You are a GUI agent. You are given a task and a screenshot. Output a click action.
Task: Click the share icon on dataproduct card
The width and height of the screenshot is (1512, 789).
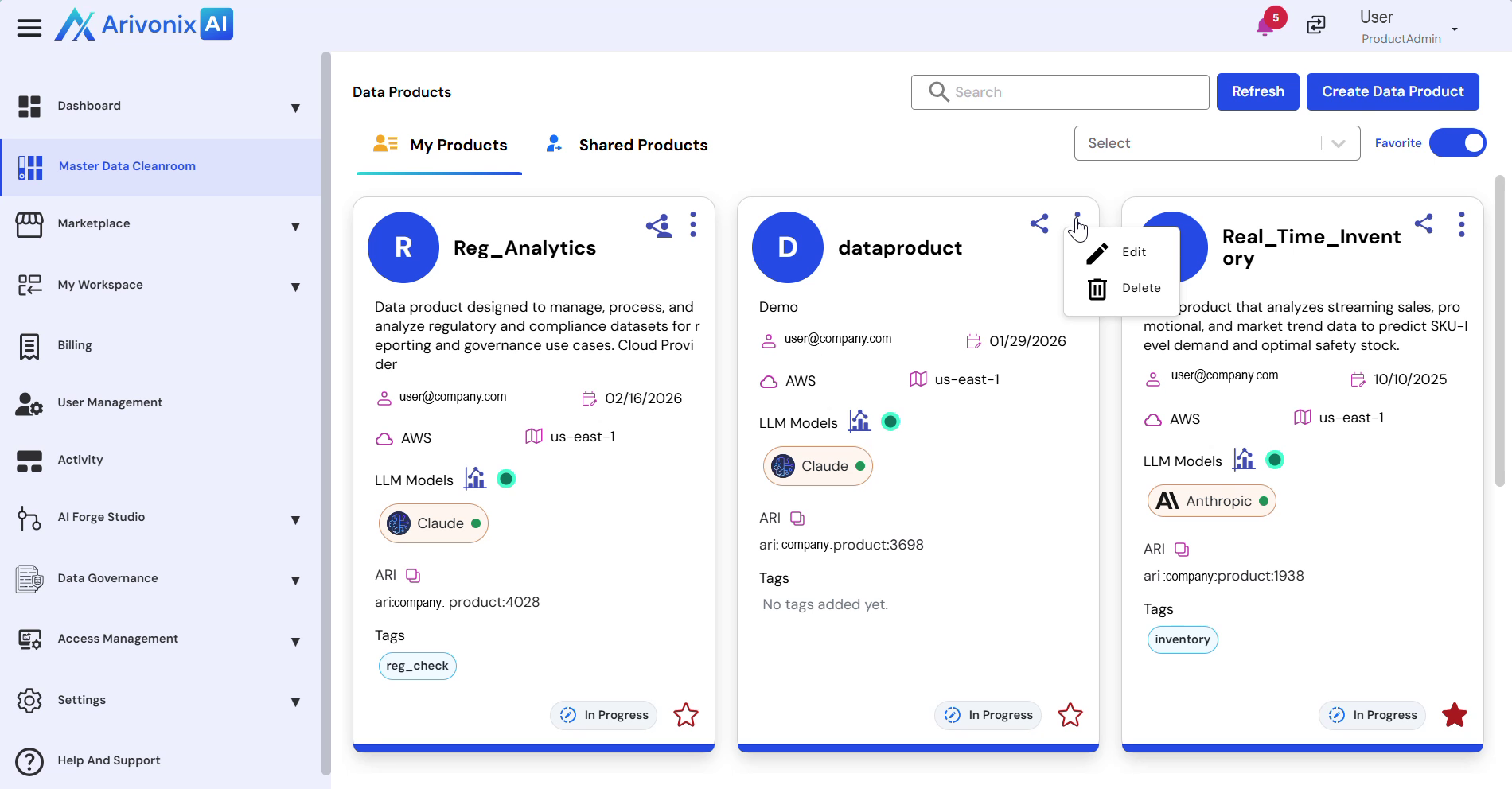[x=1039, y=223]
